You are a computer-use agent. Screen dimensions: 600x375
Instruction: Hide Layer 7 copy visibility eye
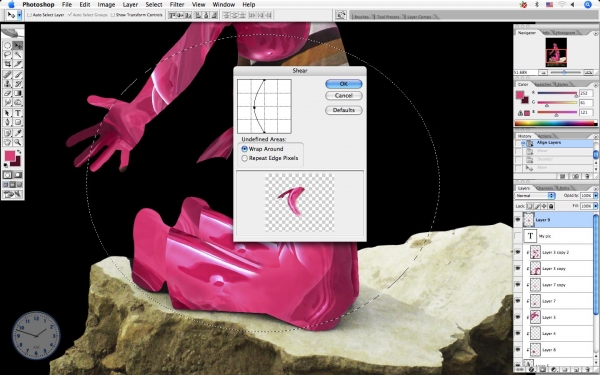(518, 285)
